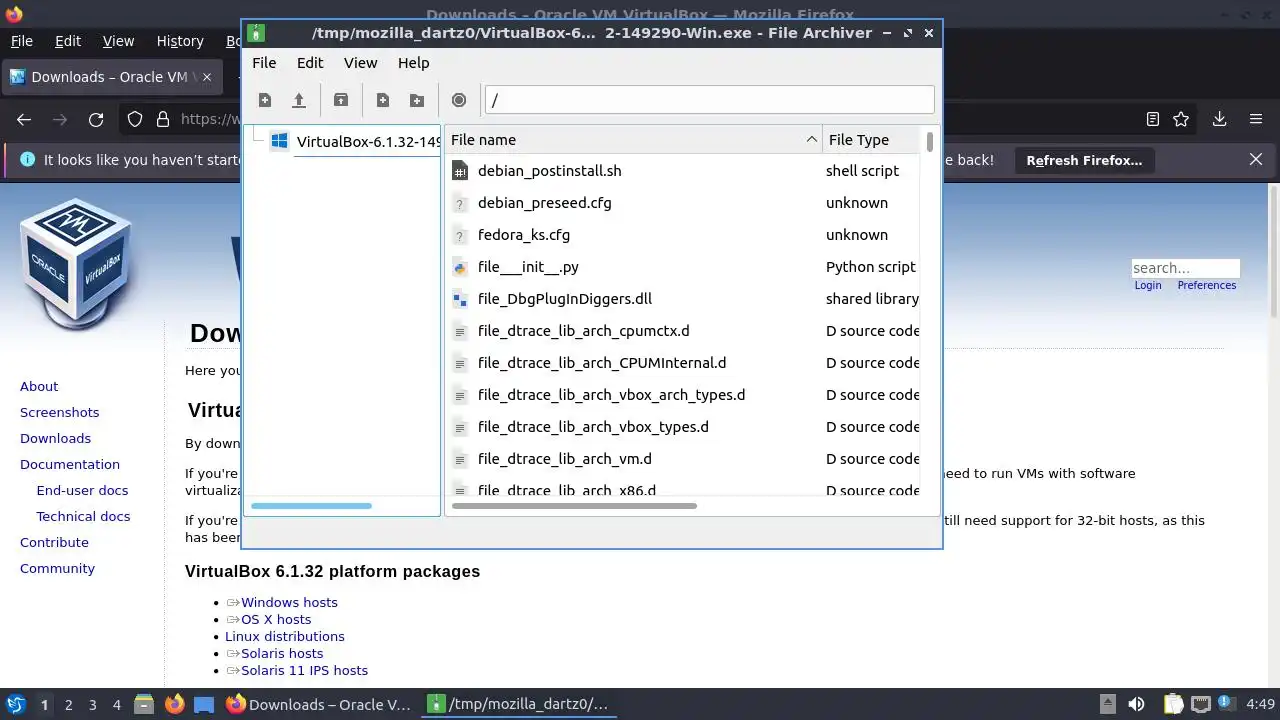Select file_dtrace_lib_arch_vm.d row
Viewport: 1280px width, 720px height.
(683, 459)
